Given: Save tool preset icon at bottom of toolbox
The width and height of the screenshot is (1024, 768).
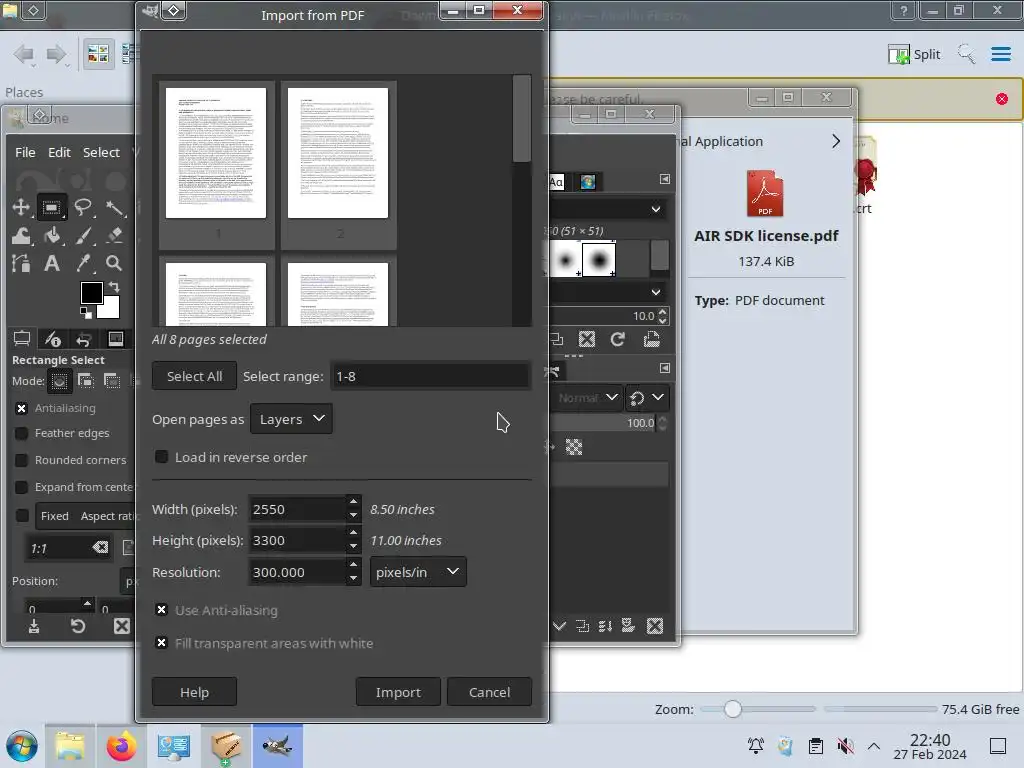Looking at the screenshot, I should [34, 626].
